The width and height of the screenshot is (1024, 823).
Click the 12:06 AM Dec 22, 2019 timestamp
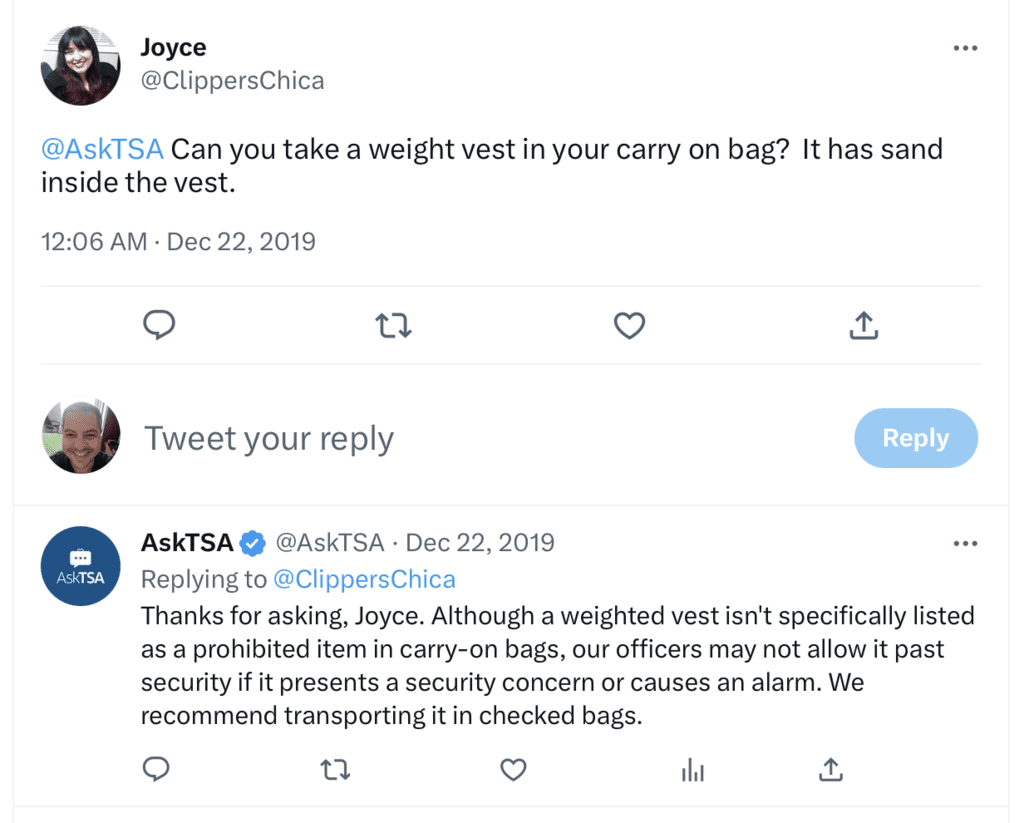pyautogui.click(x=178, y=241)
